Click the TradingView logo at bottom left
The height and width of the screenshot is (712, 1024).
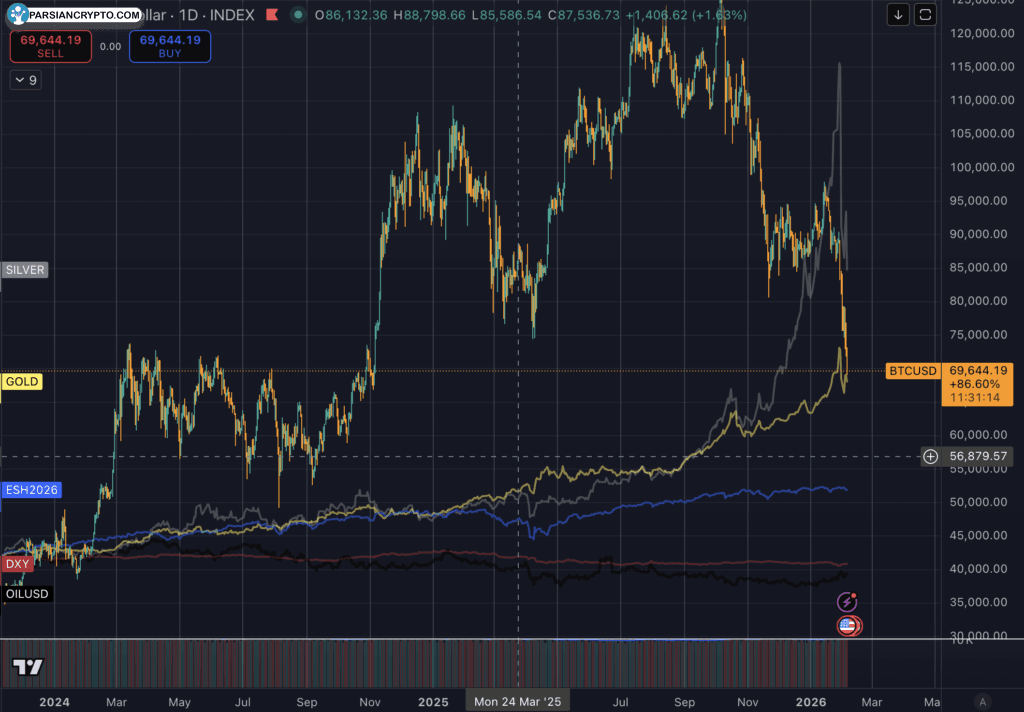click(x=27, y=667)
